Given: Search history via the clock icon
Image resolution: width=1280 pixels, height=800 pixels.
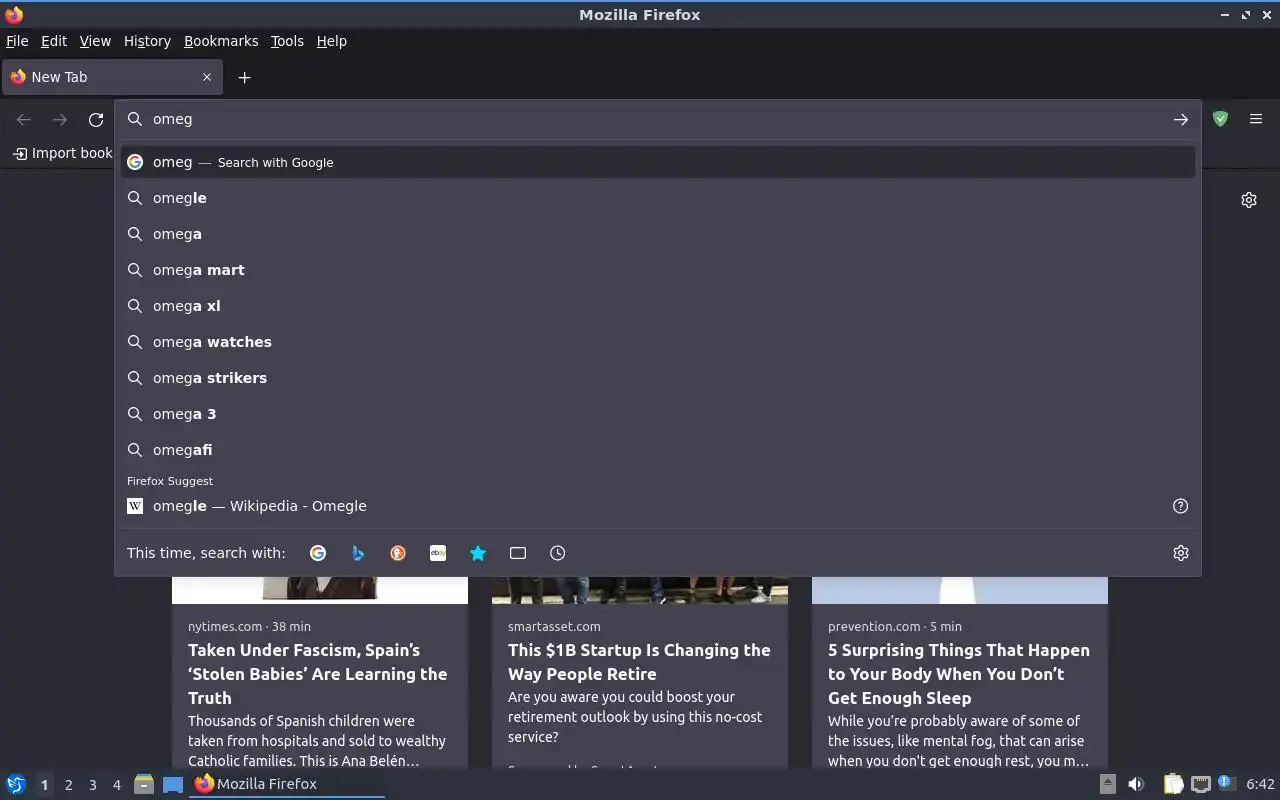Looking at the screenshot, I should pyautogui.click(x=558, y=553).
